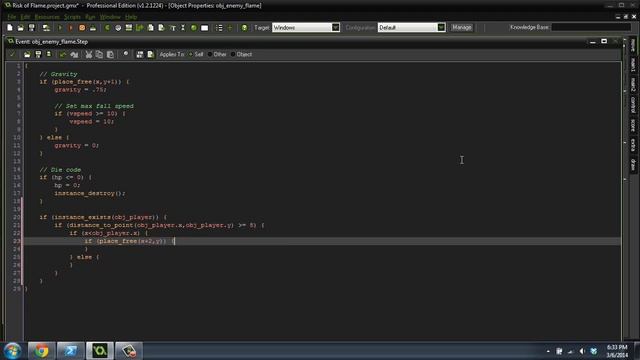Create a new sprite from the main toolbar

107,27
